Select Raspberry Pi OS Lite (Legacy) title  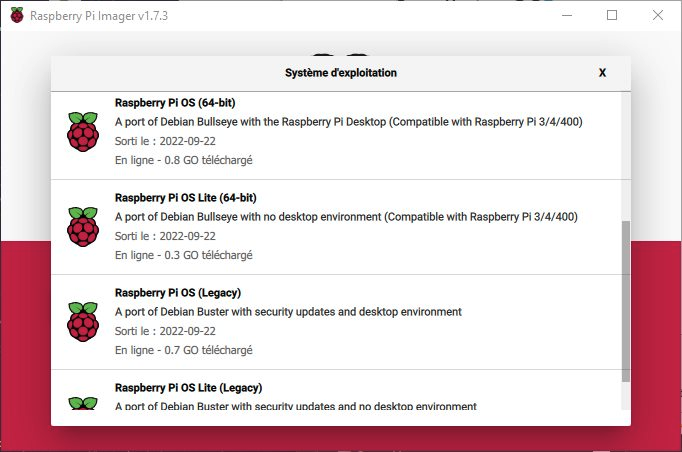[188, 388]
